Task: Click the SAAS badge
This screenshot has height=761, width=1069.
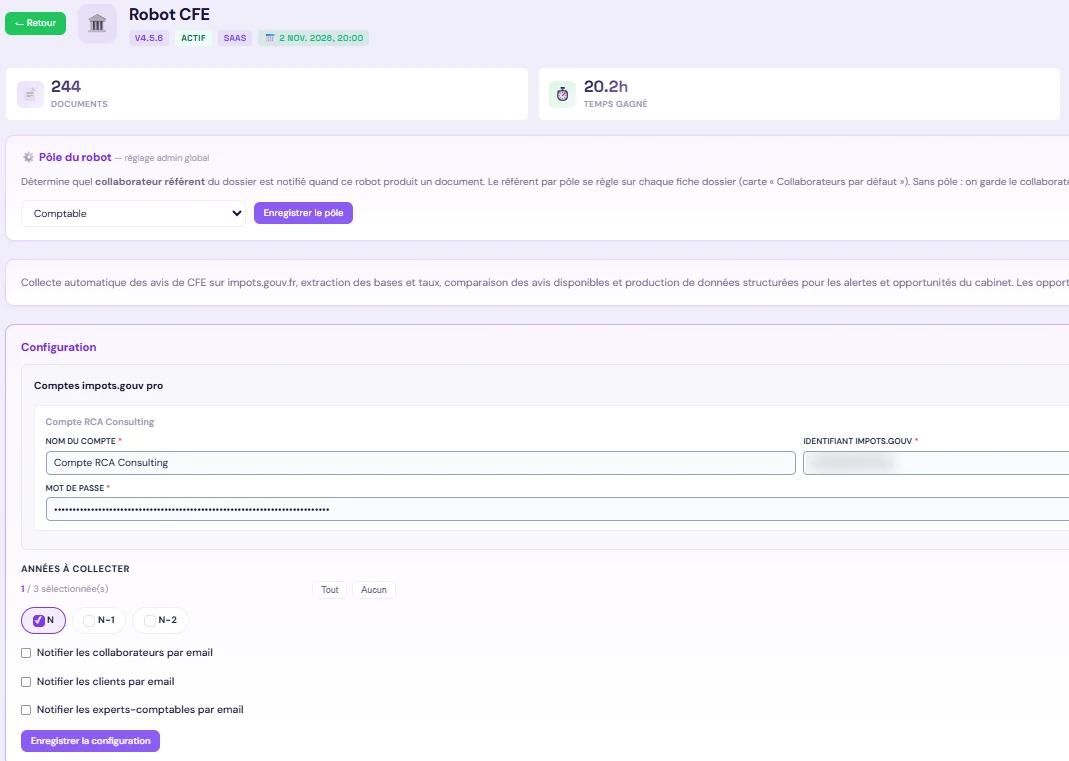Action: (235, 38)
